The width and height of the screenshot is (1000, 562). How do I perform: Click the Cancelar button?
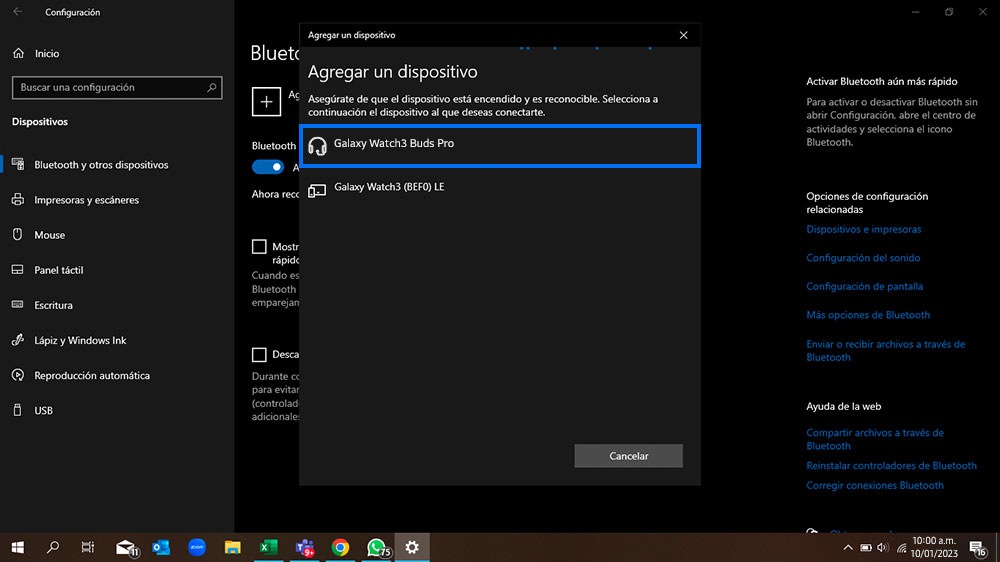click(x=628, y=456)
